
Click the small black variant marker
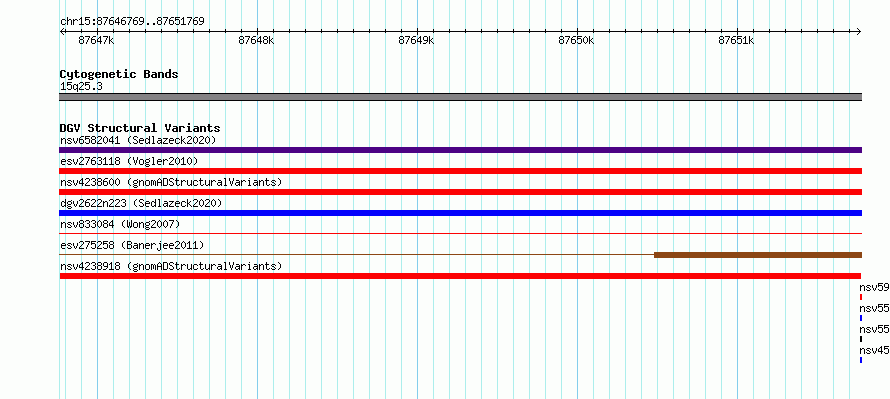(861, 339)
